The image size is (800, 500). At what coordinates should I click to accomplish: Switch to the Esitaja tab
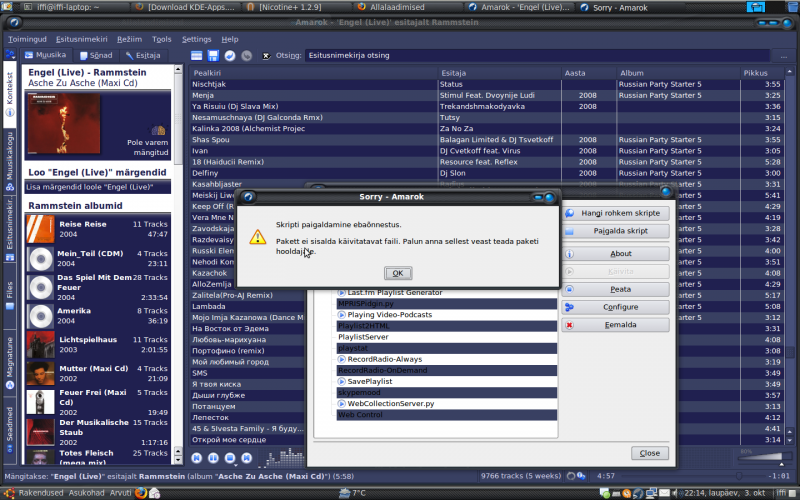pos(143,55)
